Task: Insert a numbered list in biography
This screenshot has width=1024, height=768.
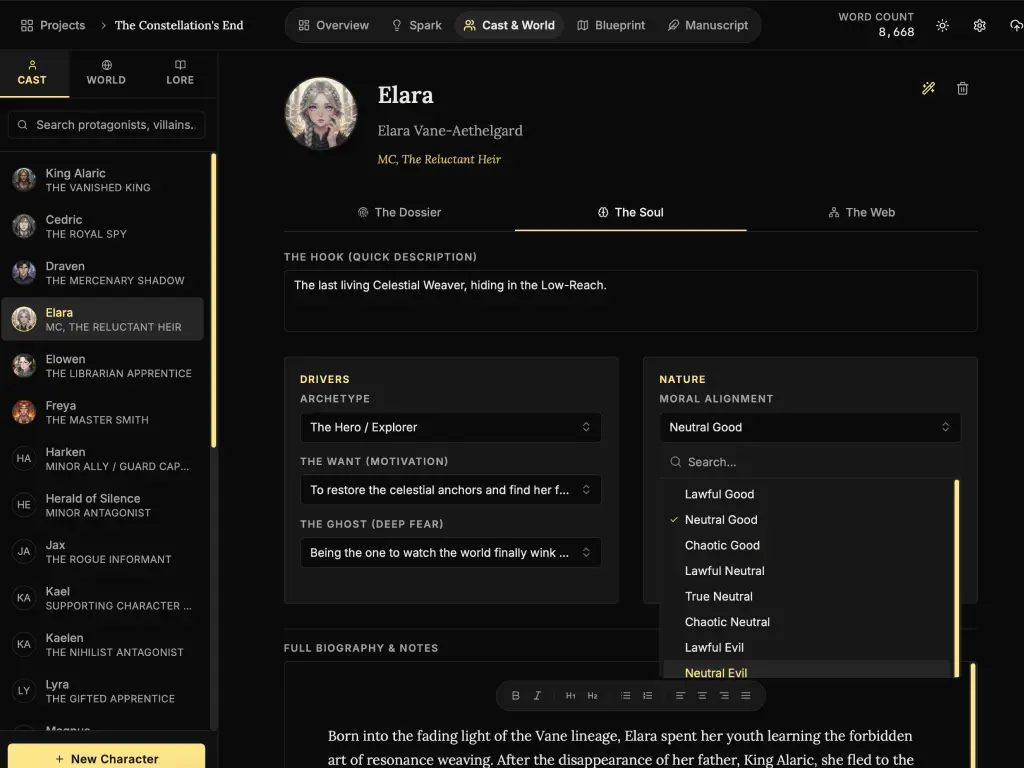Action: (x=647, y=696)
